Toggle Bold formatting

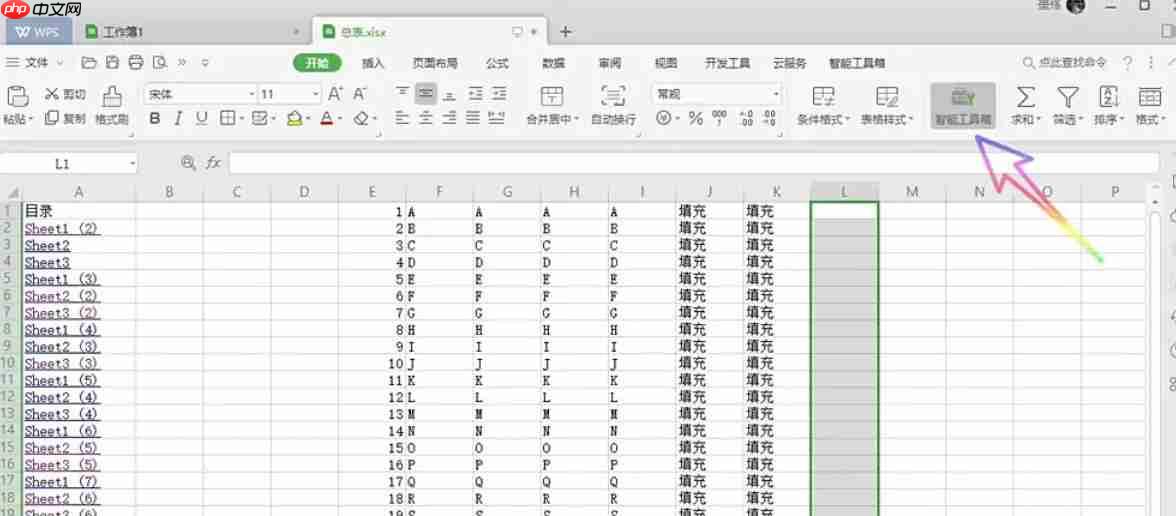click(x=155, y=118)
